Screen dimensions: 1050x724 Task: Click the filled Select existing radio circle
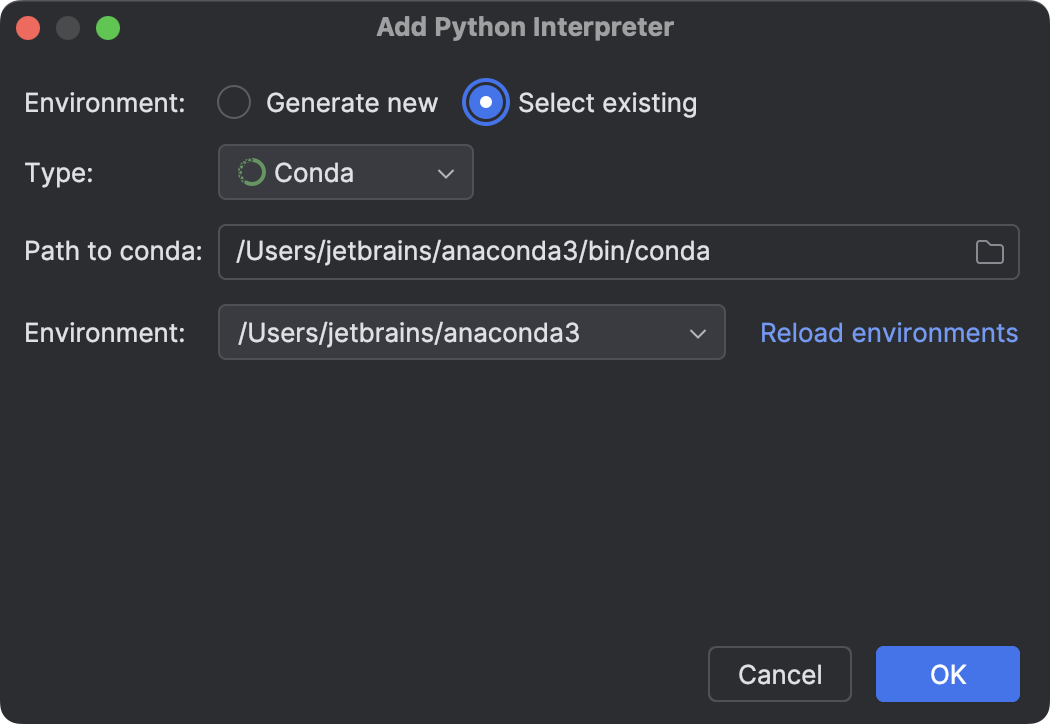click(x=485, y=102)
